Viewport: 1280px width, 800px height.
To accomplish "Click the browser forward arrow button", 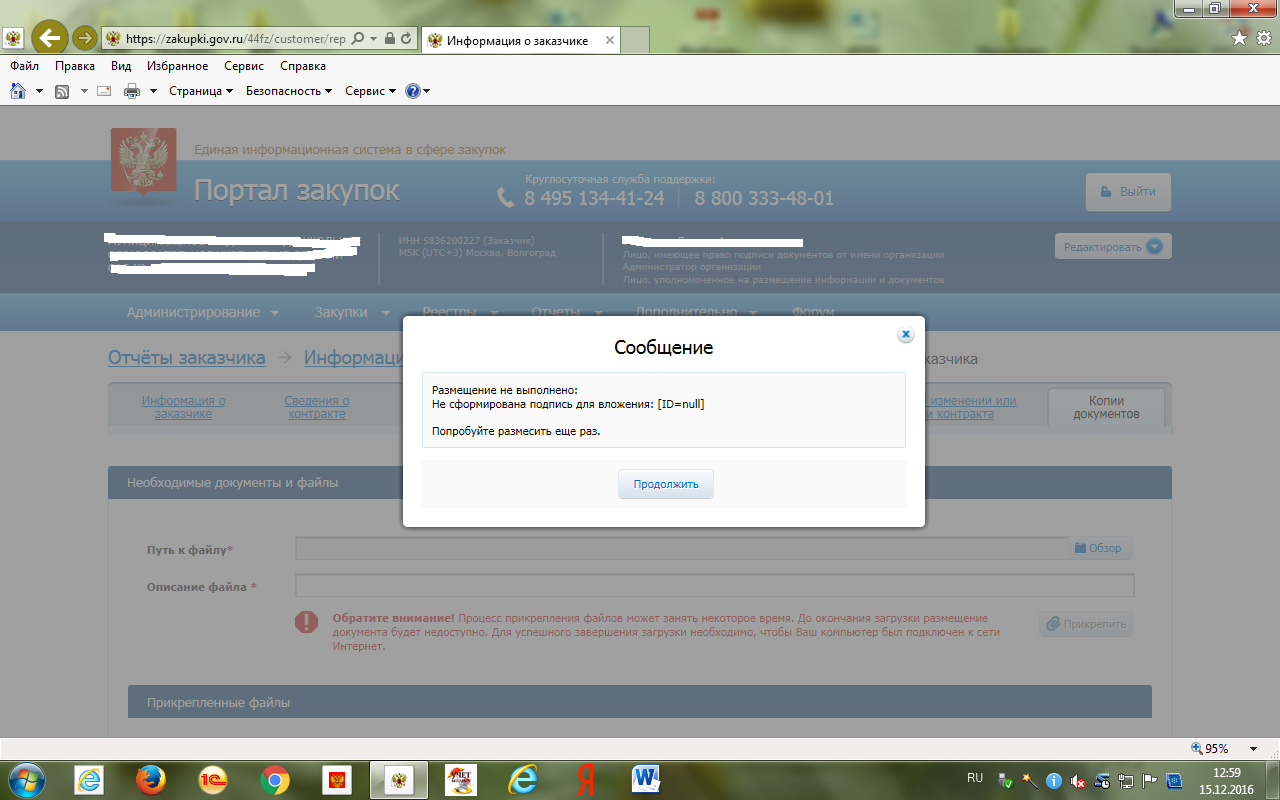I will 84,39.
